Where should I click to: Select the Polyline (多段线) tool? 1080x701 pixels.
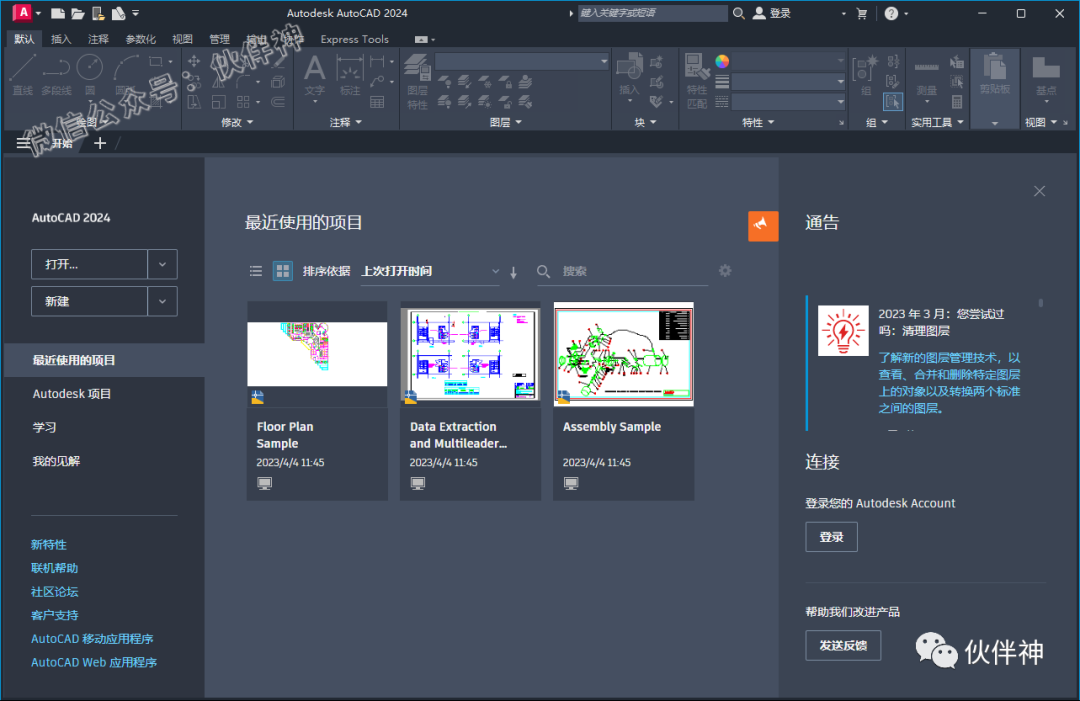click(x=56, y=74)
